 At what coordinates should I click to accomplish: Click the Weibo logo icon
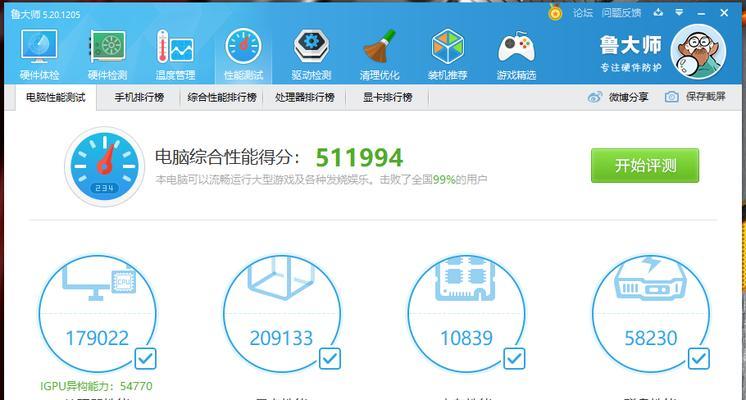(x=595, y=97)
